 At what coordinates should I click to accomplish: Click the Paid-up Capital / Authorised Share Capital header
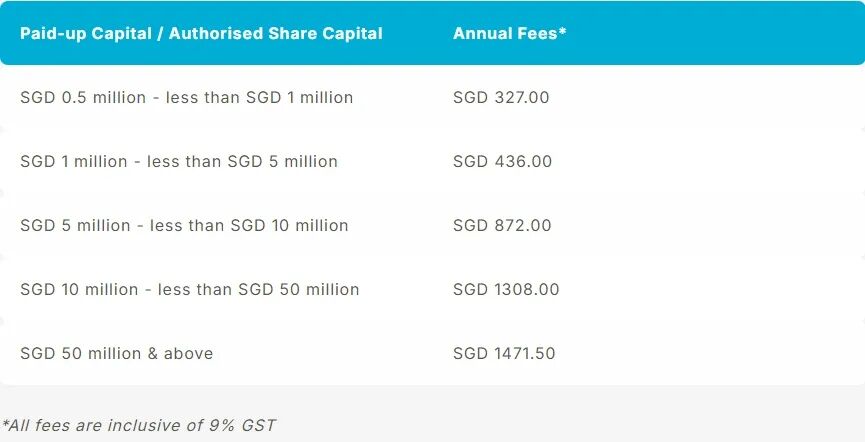point(201,33)
